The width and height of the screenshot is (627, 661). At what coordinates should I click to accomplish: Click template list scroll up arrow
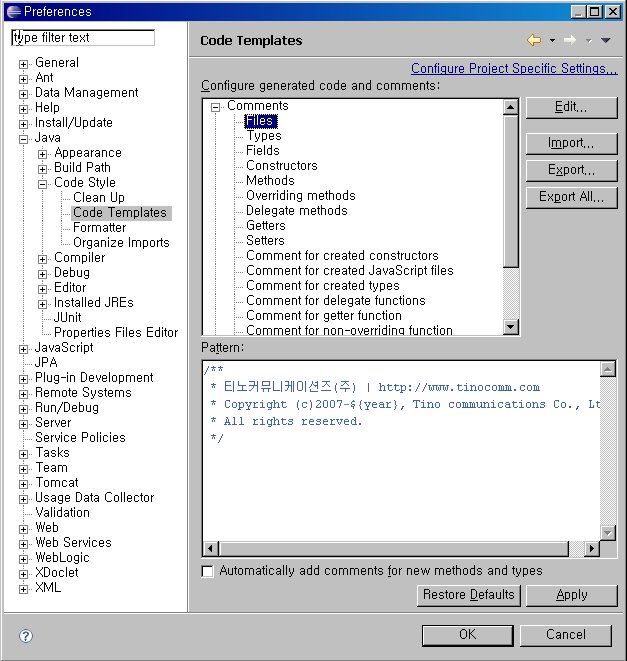511,107
